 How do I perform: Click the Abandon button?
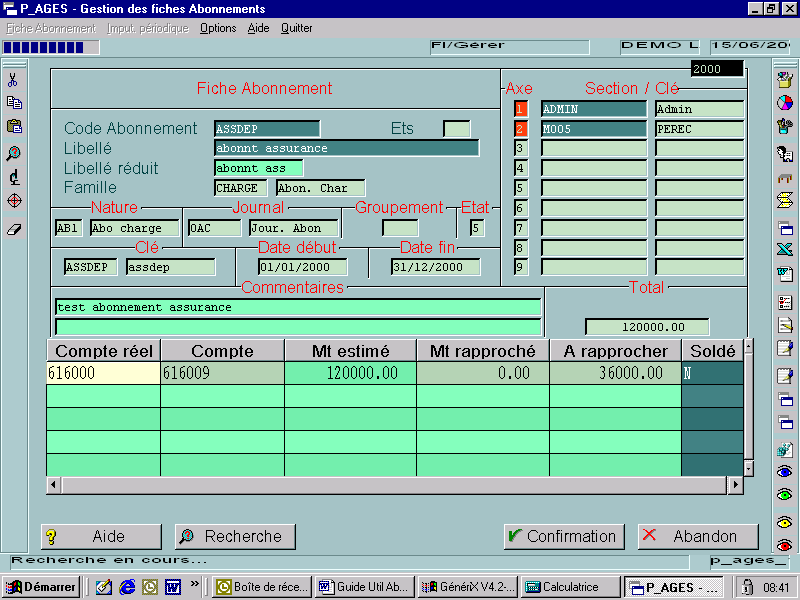pos(697,536)
